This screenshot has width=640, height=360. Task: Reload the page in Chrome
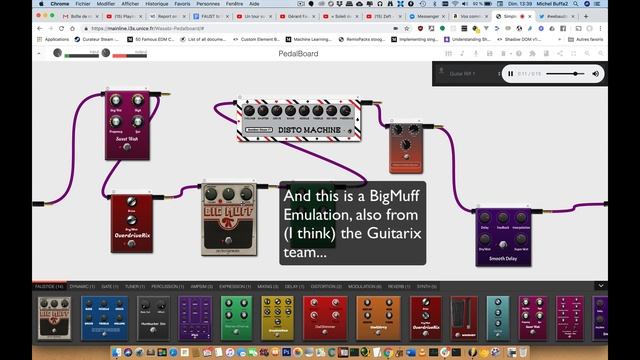point(61,29)
